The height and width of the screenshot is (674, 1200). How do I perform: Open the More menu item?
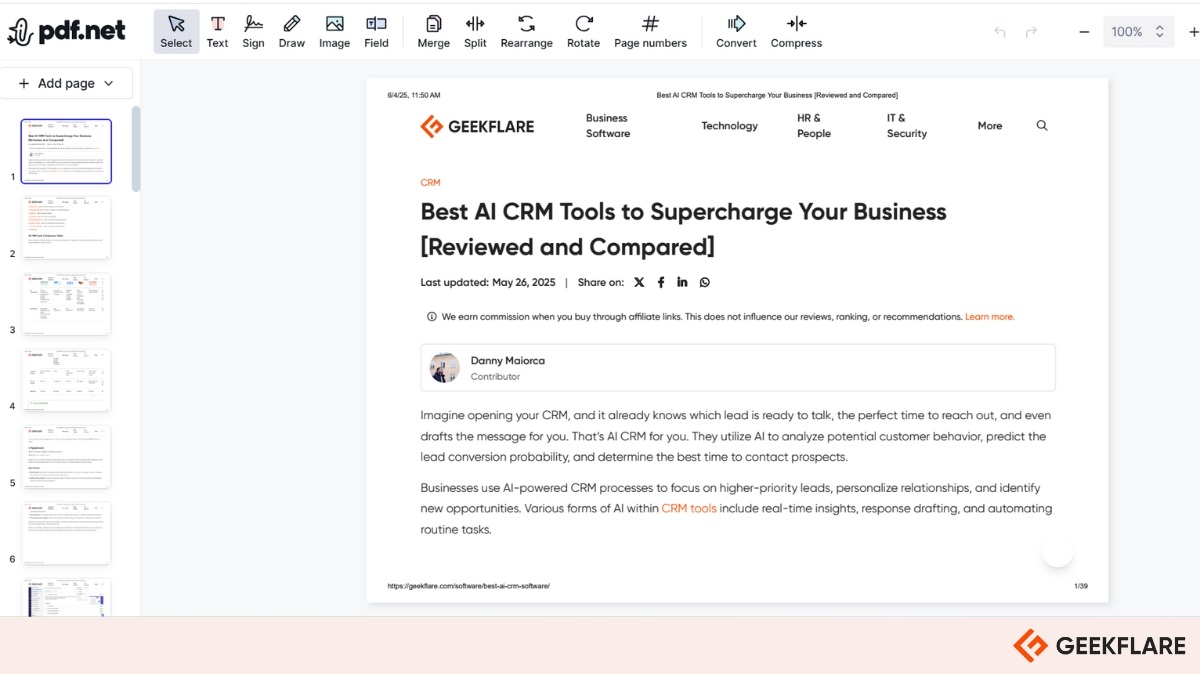pos(990,126)
